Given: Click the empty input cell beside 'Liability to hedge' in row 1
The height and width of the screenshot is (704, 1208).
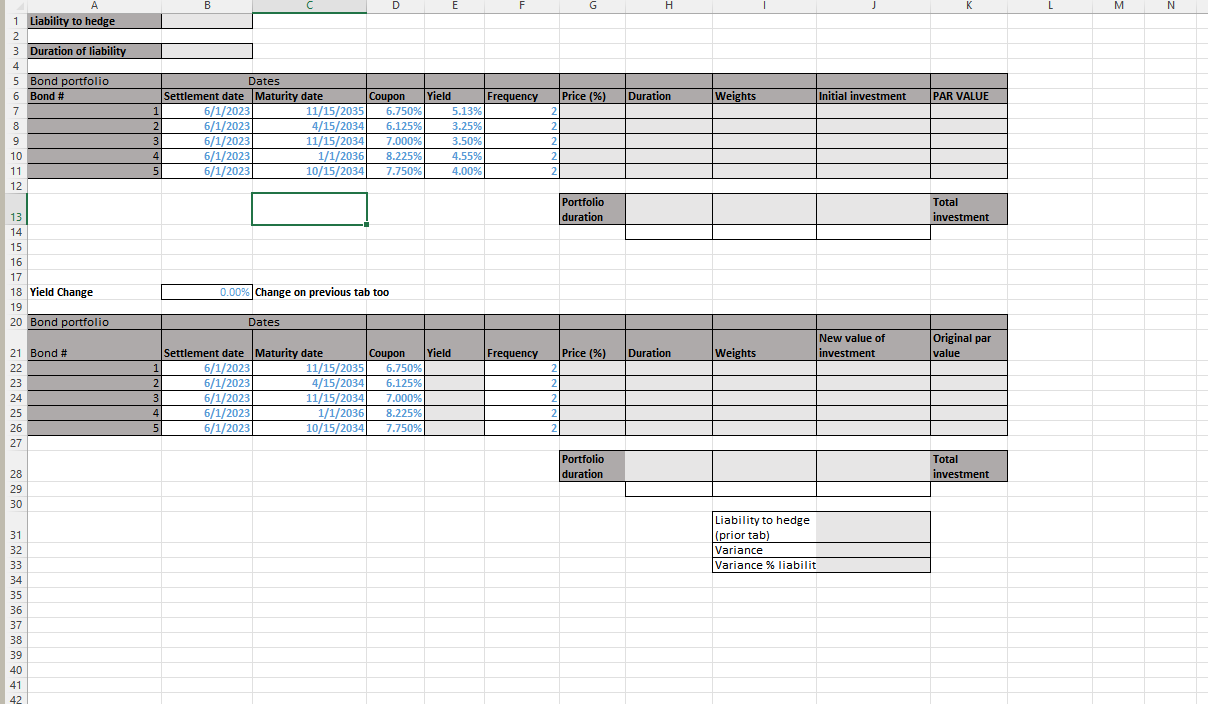Looking at the screenshot, I should (207, 21).
